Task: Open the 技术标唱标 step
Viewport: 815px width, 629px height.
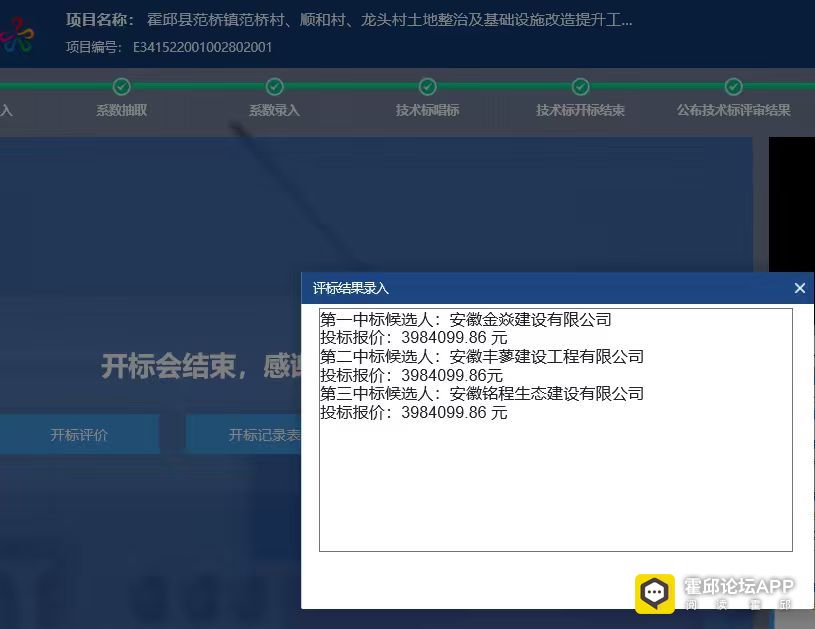Action: [x=427, y=110]
